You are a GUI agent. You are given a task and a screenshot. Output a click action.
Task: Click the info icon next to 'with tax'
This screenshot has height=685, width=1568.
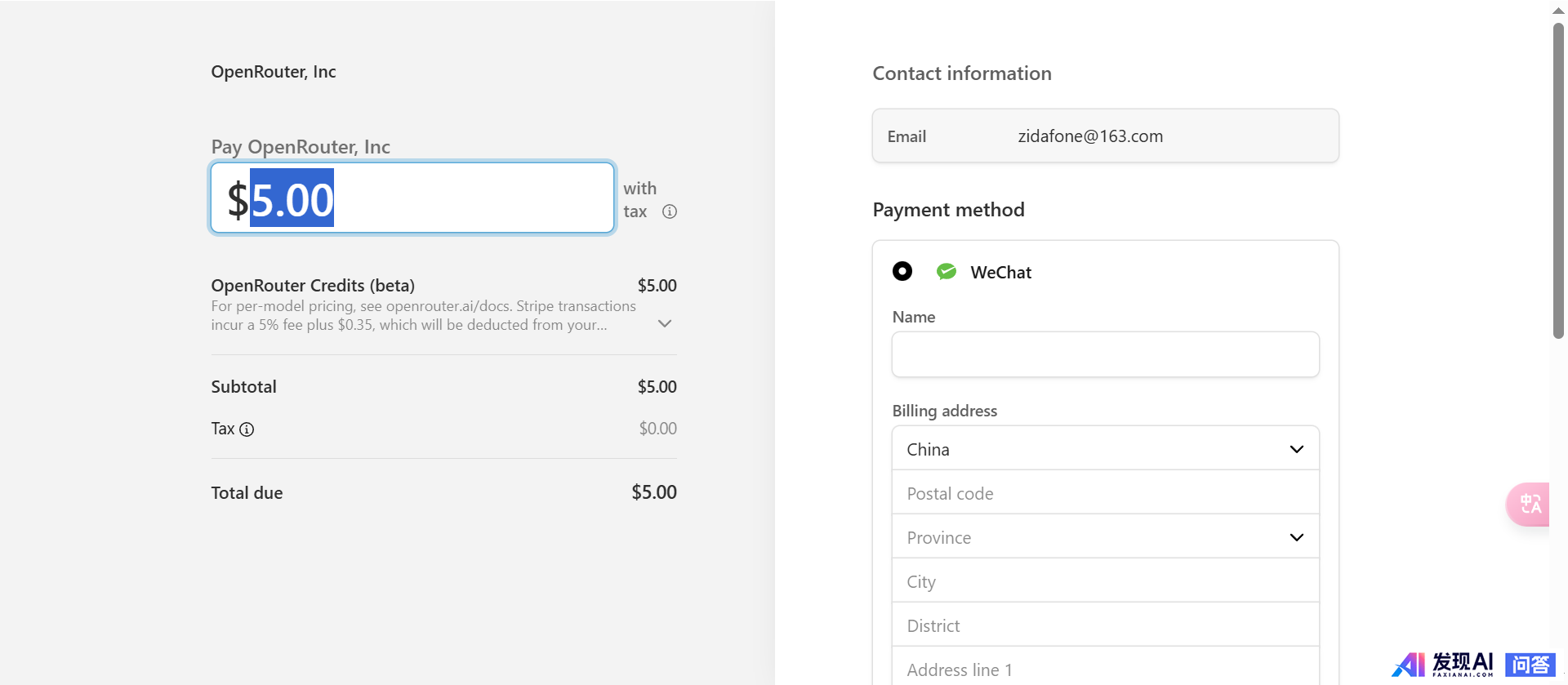(670, 211)
